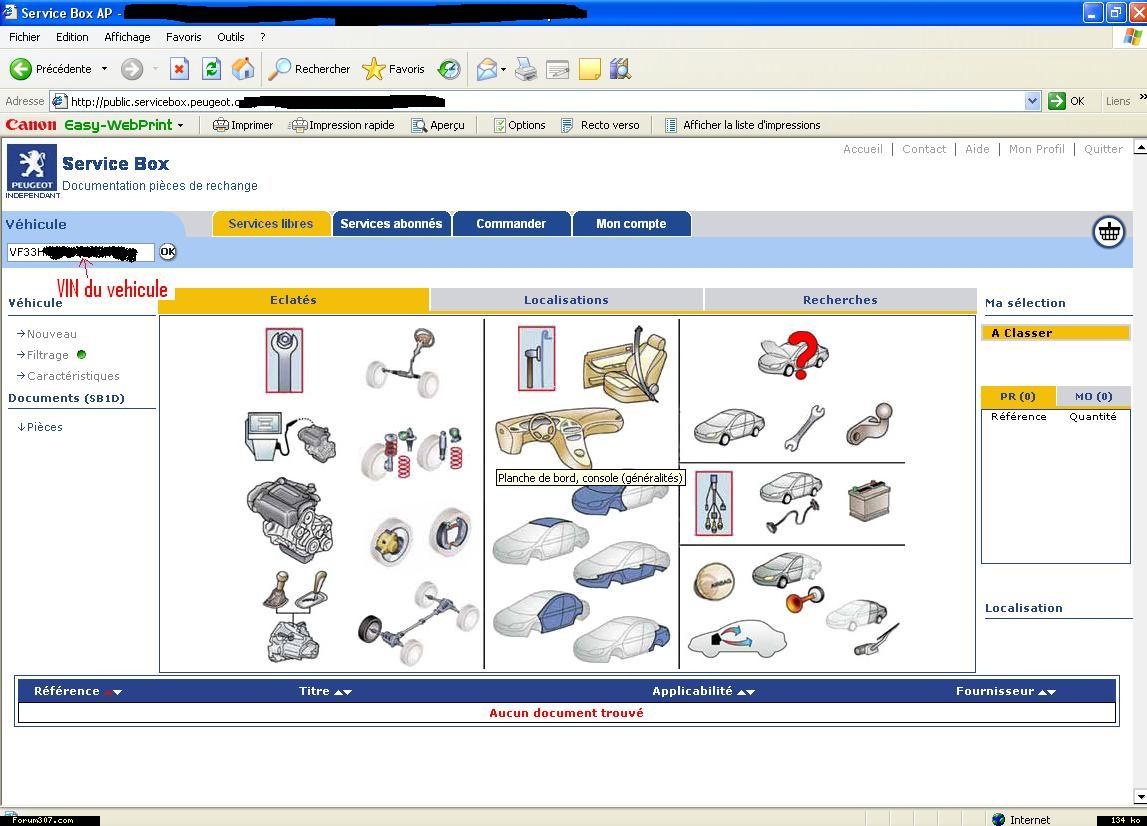Select the suspension springs and shocks icon
1147x826 pixels.
tap(412, 453)
